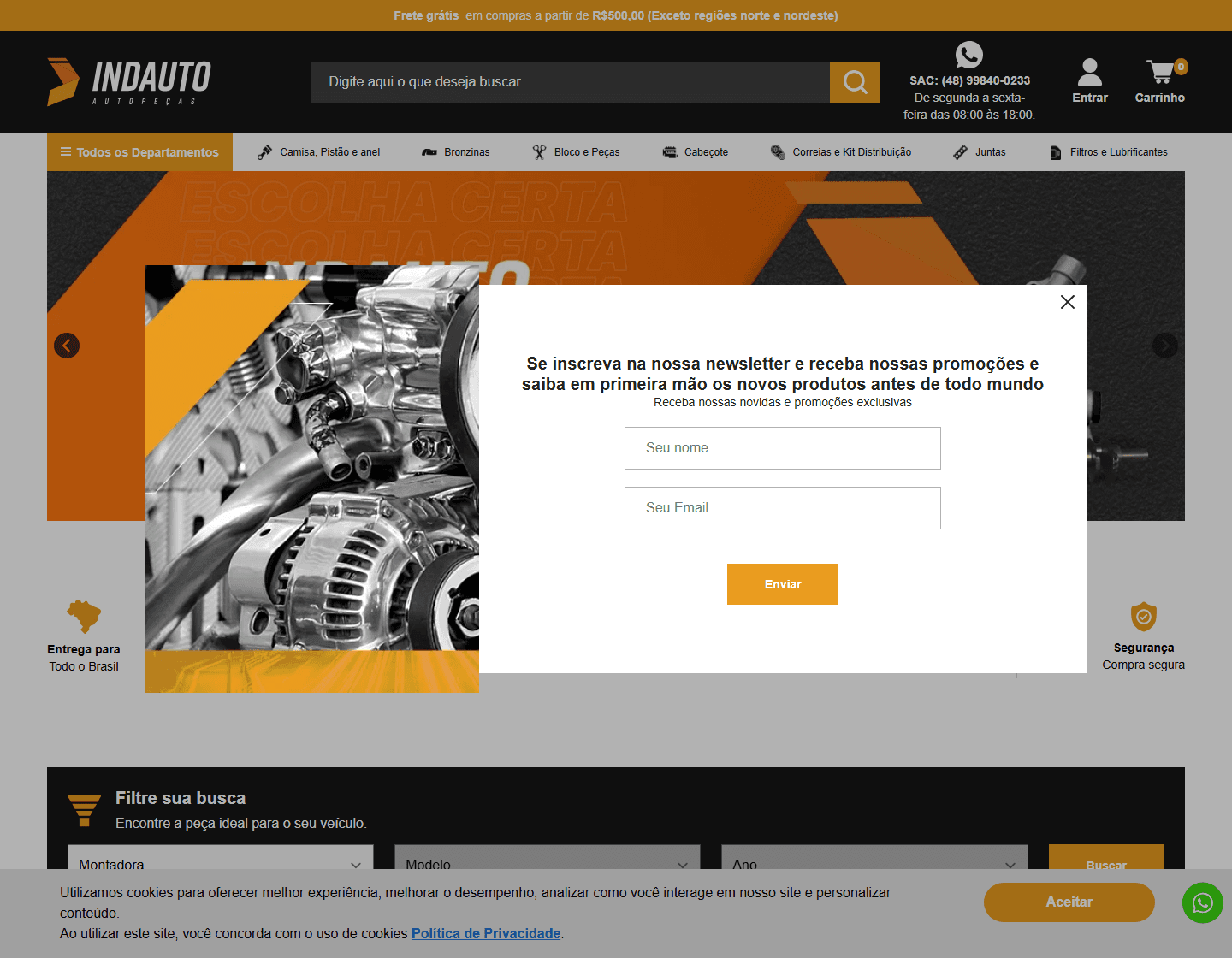Image resolution: width=1232 pixels, height=958 pixels.
Task: Click the phone icon above the SAC number
Action: tap(968, 54)
